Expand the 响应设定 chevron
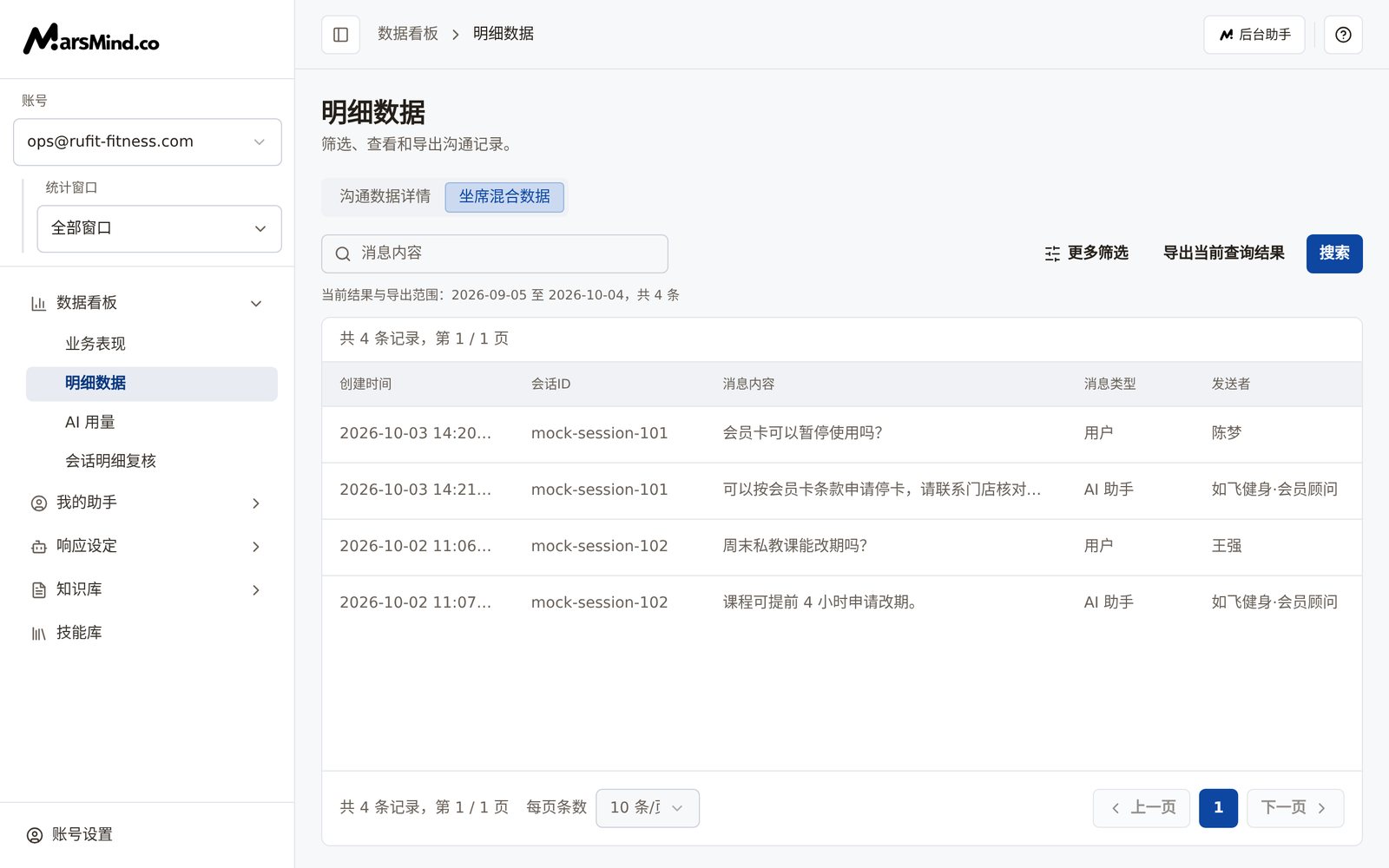This screenshot has height=868, width=1389. pyautogui.click(x=256, y=546)
